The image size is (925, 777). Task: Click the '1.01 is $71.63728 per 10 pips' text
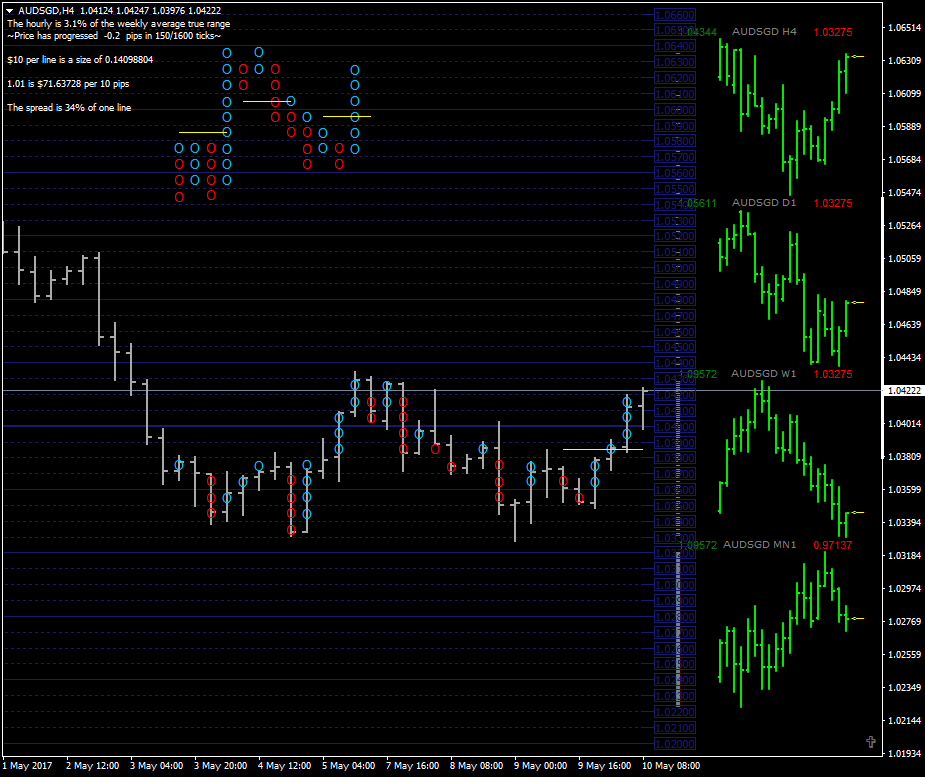click(68, 84)
